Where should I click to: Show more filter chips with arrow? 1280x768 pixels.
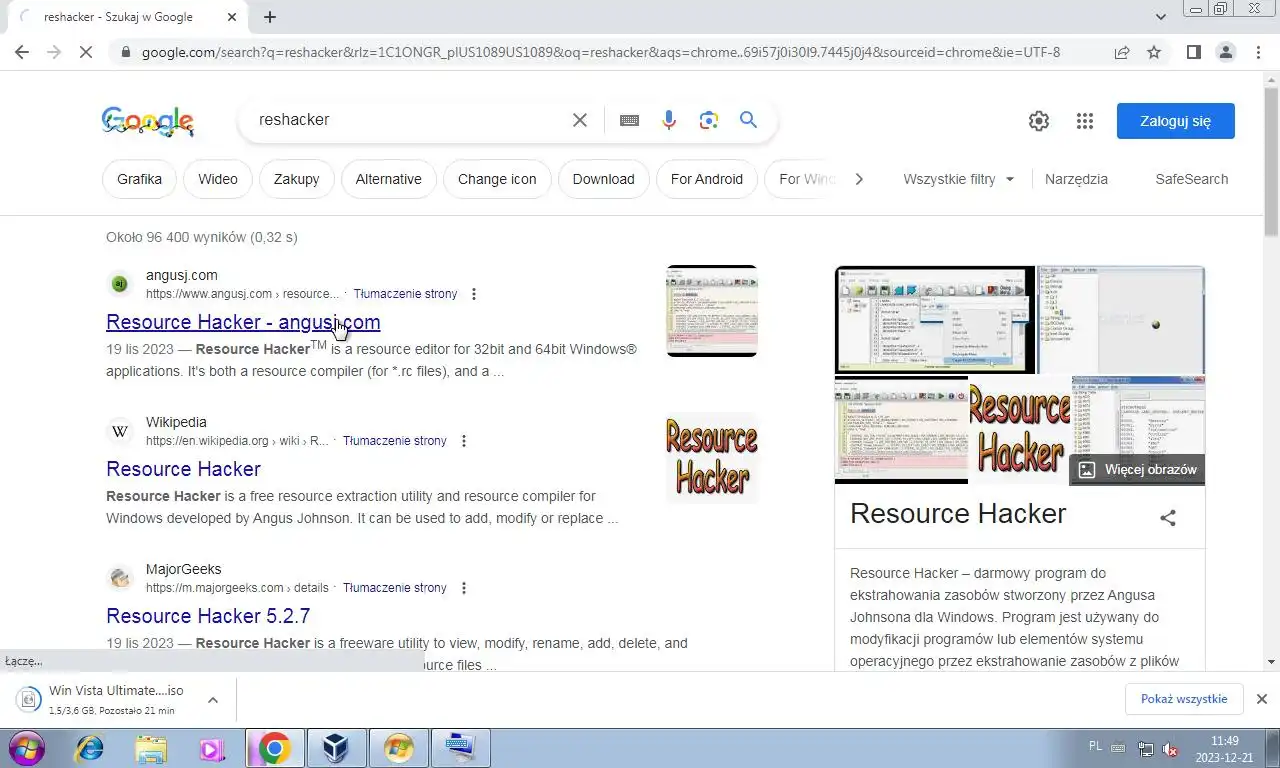tap(858, 179)
